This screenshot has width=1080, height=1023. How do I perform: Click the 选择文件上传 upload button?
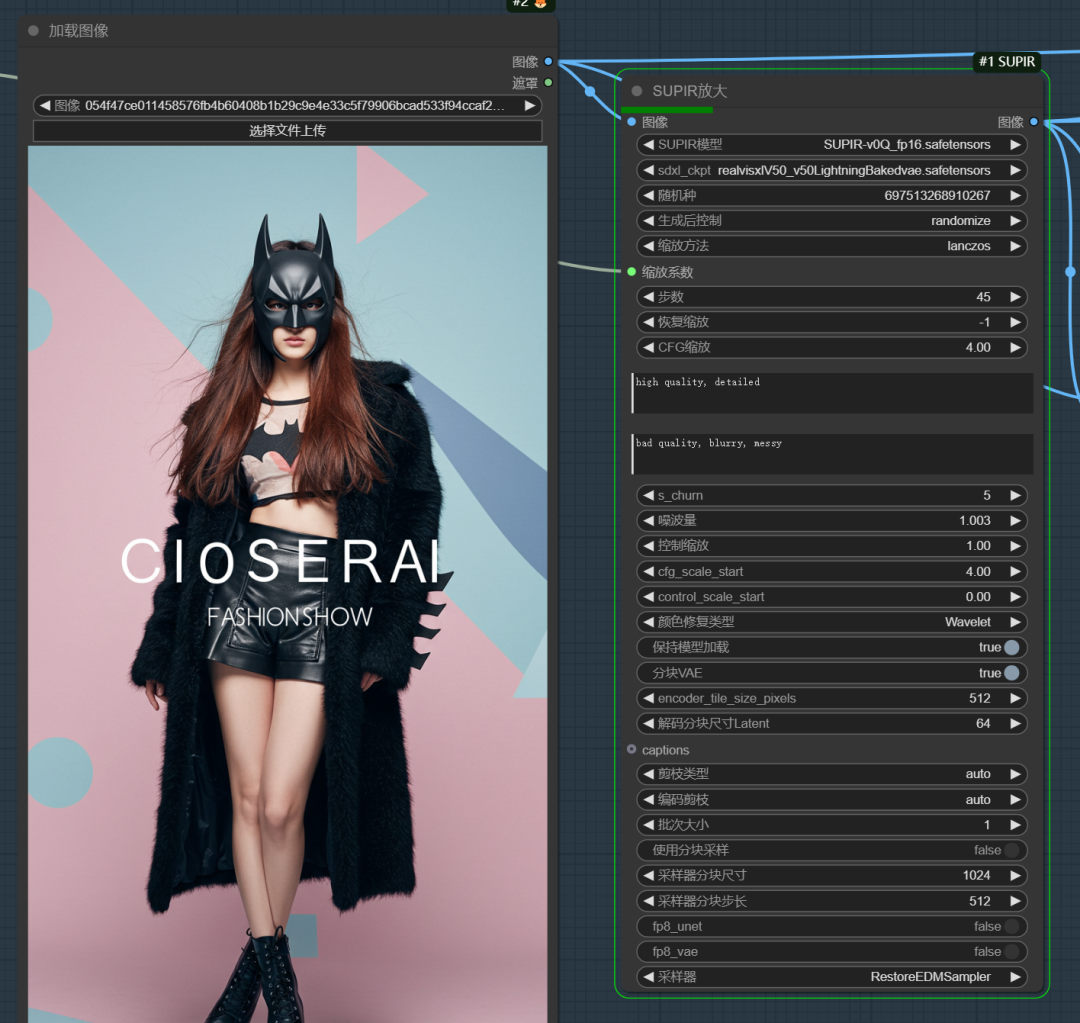click(x=287, y=131)
